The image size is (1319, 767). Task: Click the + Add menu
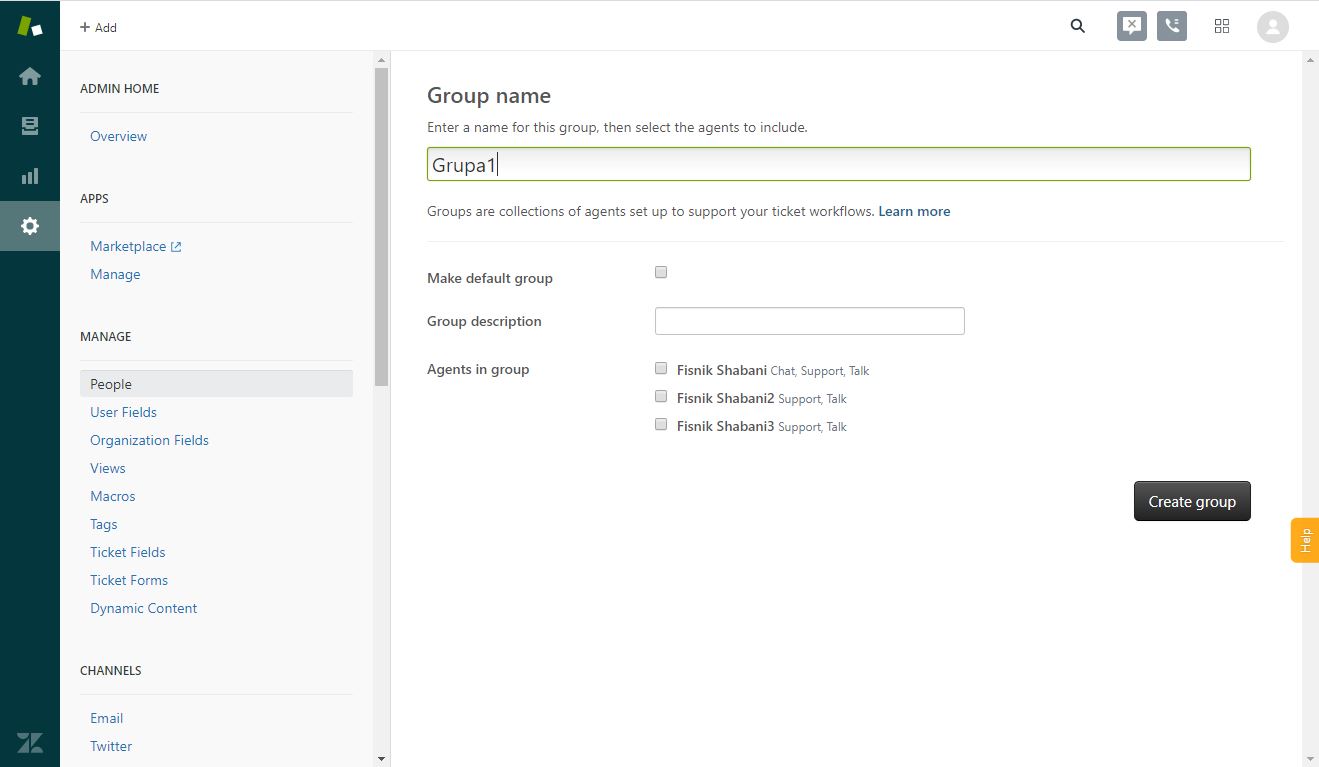(98, 28)
